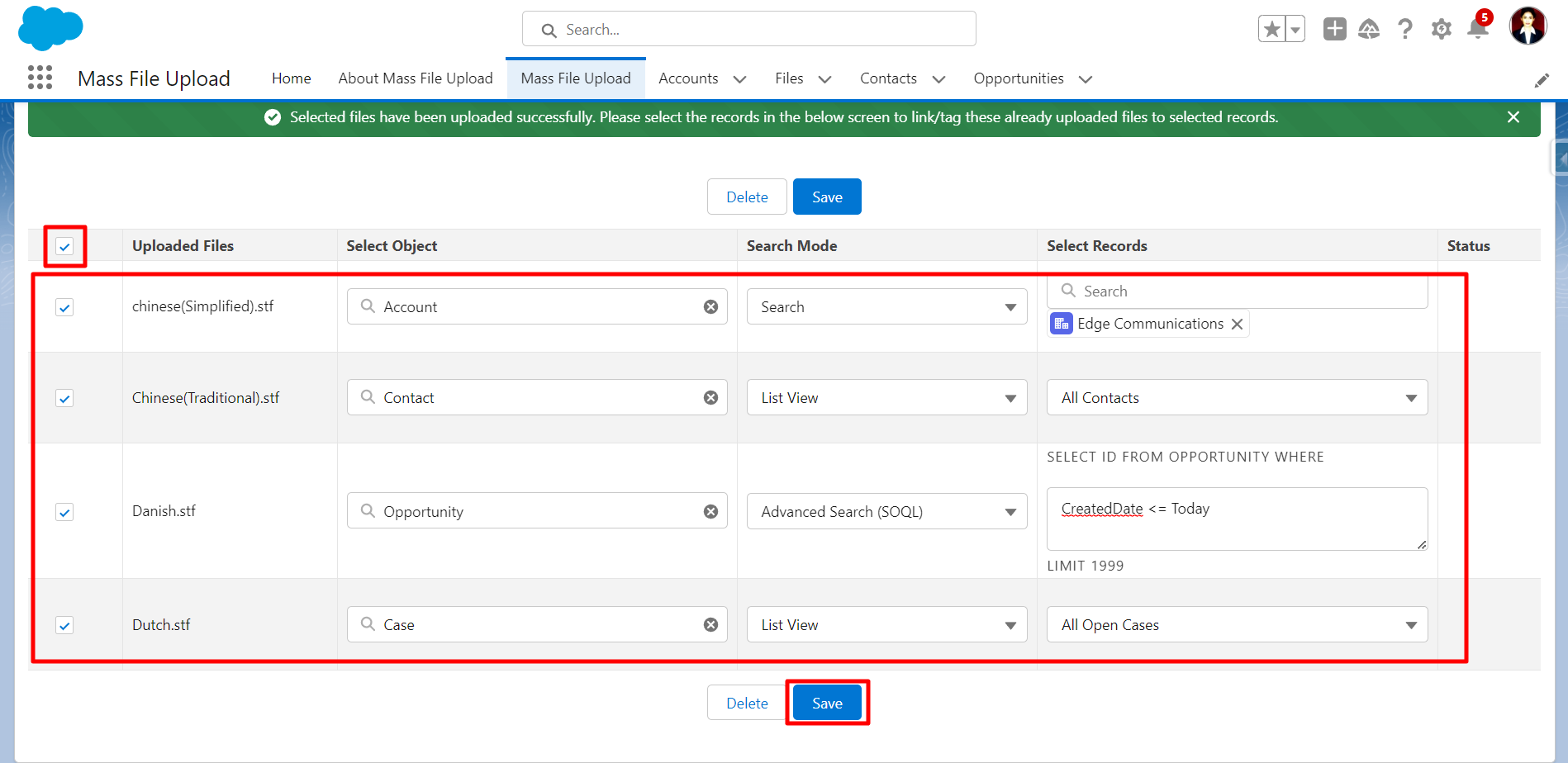Screen dimensions: 1568x763
Task: Click the bottom Delete button
Action: 747,703
